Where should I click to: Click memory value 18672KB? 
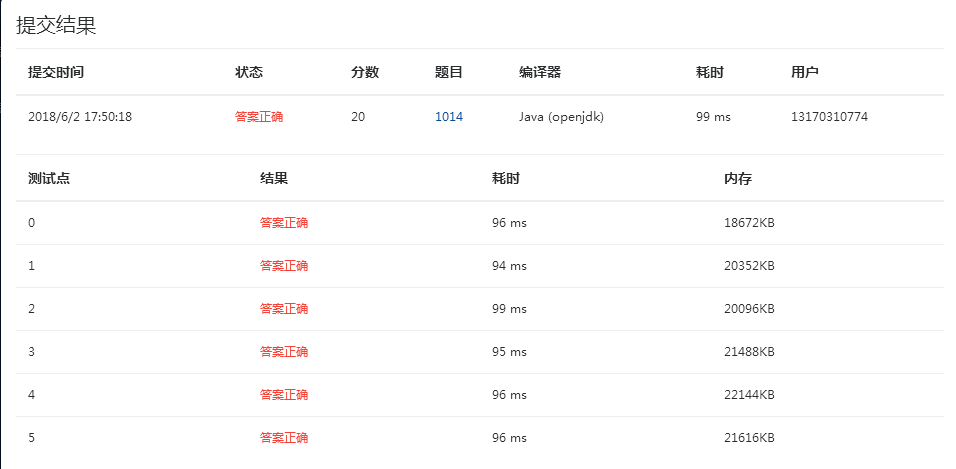[749, 223]
